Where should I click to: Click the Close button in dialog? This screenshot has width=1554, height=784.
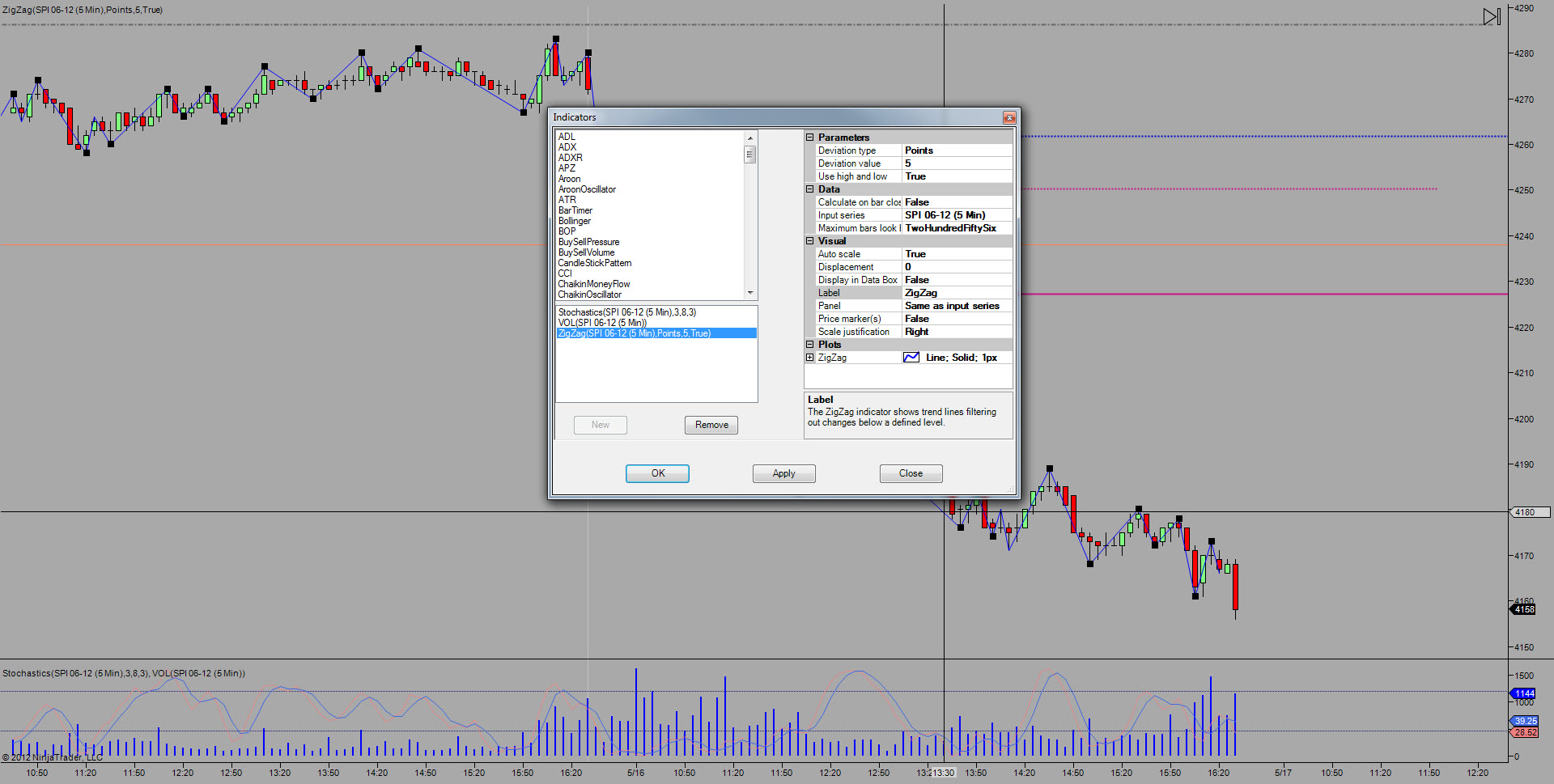(x=911, y=473)
